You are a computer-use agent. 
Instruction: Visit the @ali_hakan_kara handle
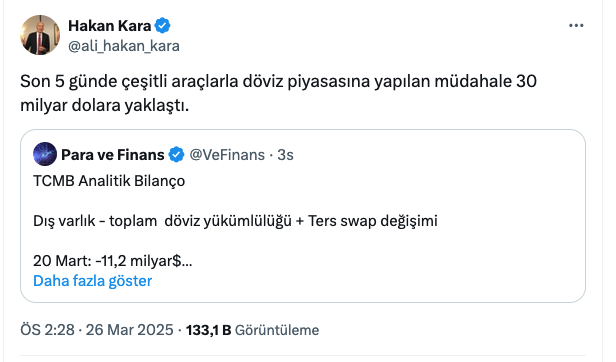(x=124, y=46)
